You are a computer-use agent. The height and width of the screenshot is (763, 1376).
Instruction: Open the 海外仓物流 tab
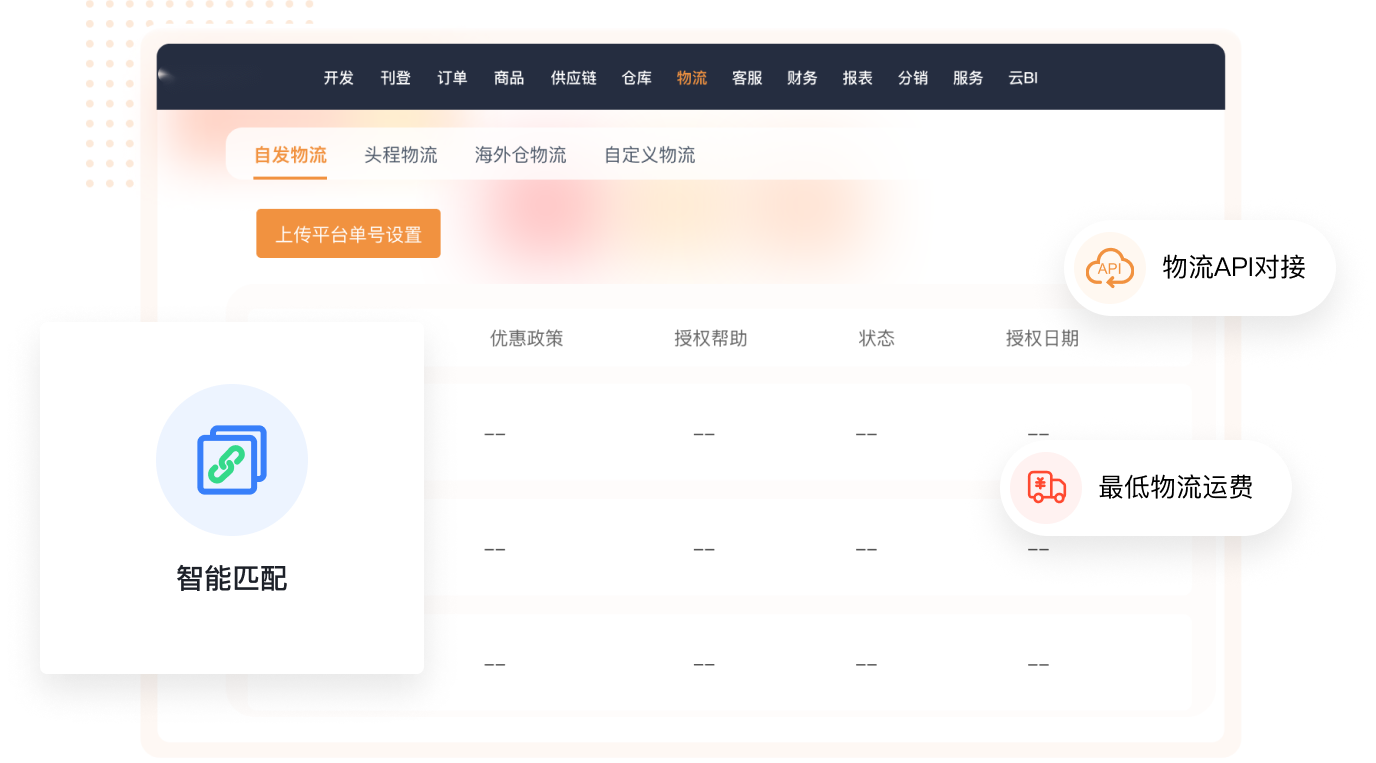520,155
